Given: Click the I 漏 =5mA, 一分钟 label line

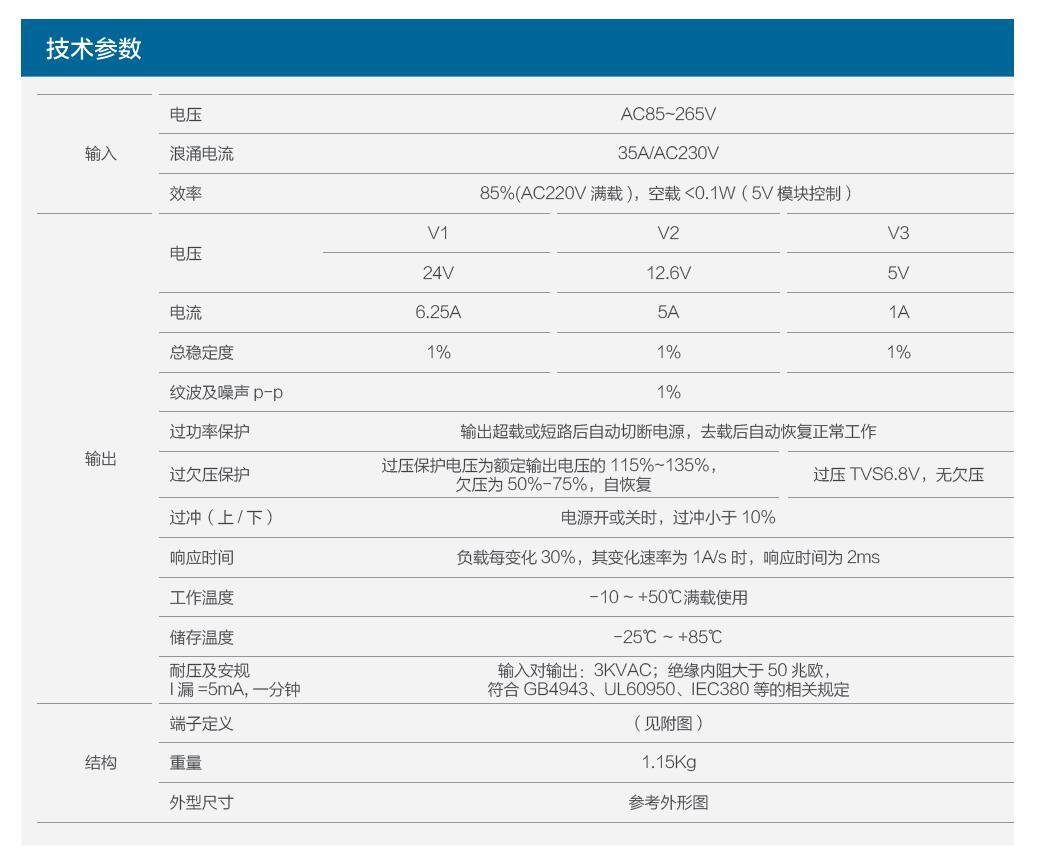Looking at the screenshot, I should [x=235, y=689].
